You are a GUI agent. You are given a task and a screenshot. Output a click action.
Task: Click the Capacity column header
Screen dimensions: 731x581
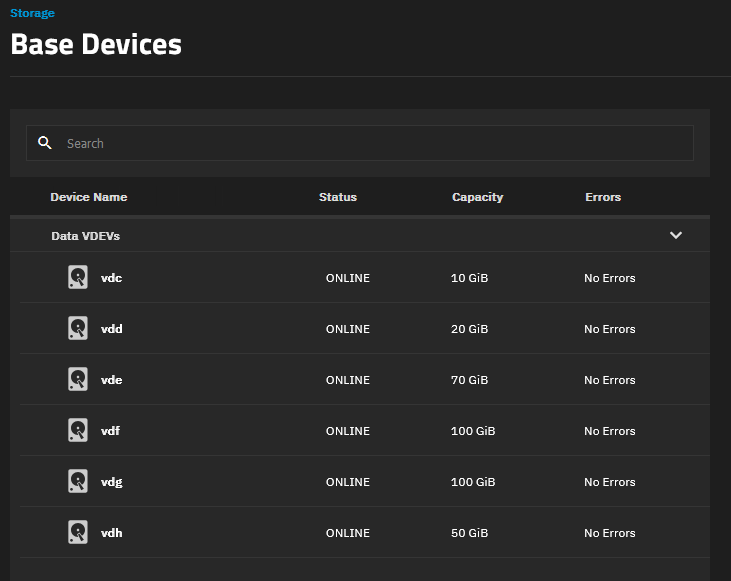[477, 197]
